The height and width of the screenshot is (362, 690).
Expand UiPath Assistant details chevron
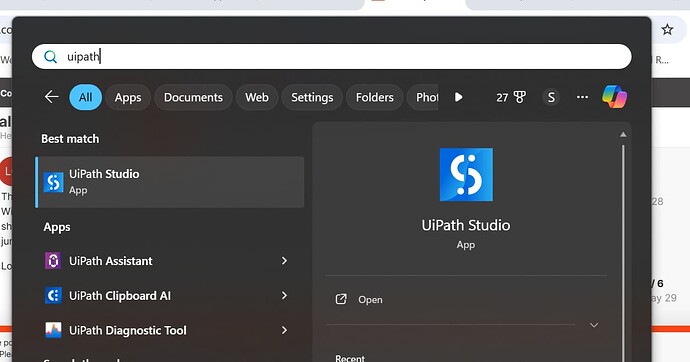284,261
